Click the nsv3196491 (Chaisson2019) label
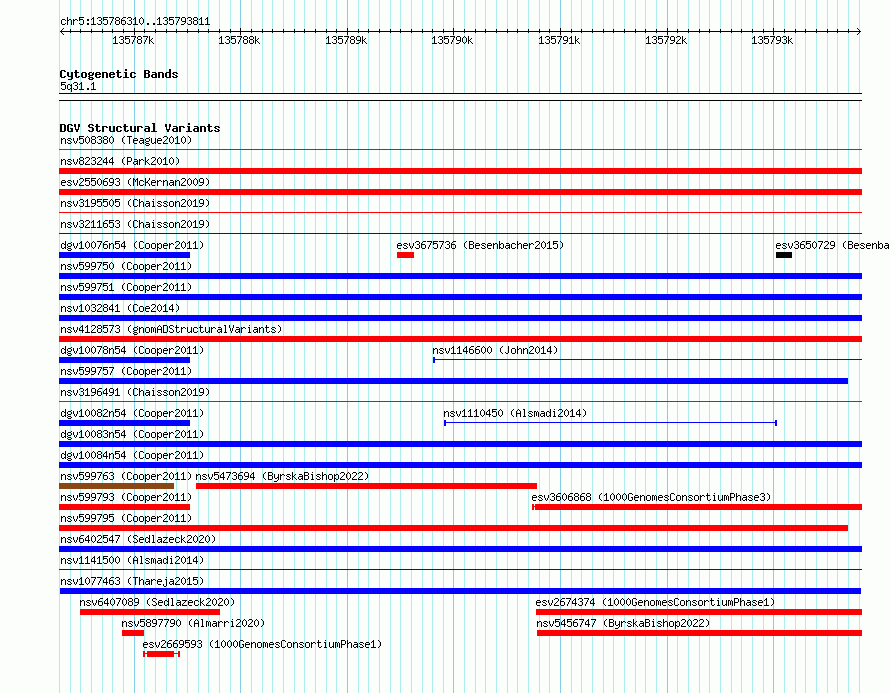 point(135,392)
